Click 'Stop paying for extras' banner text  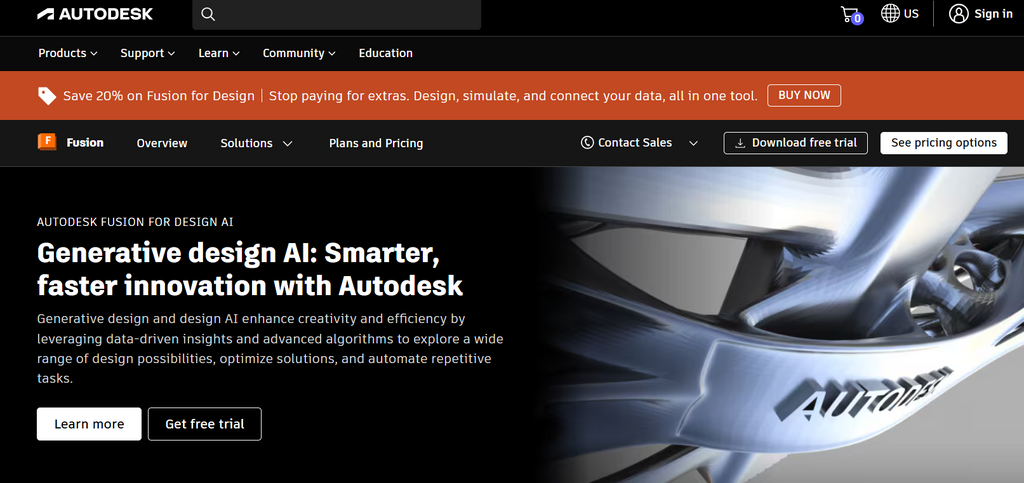click(x=513, y=96)
